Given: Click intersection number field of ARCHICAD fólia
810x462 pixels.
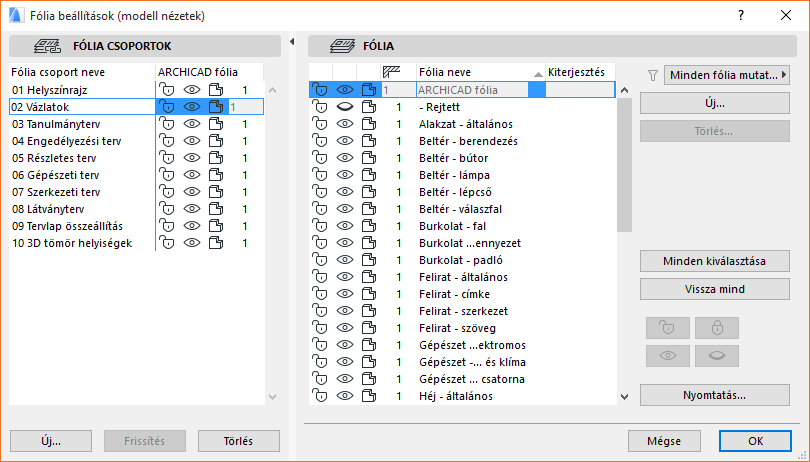Looking at the screenshot, I should click(x=398, y=90).
